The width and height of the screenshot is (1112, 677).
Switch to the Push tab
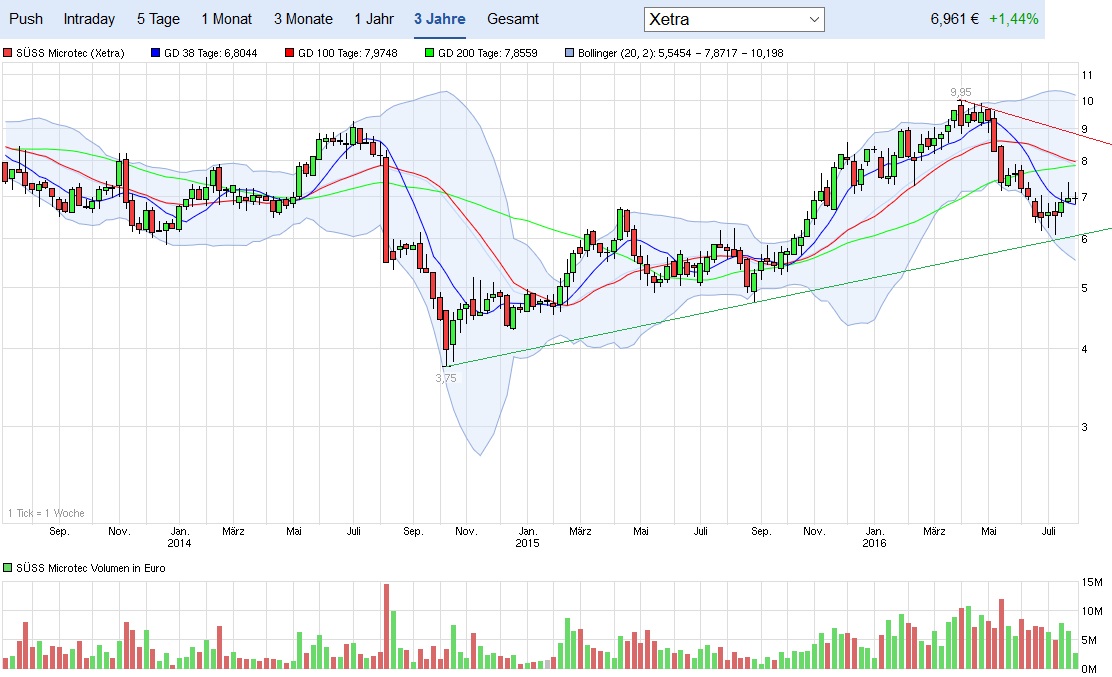pos(26,19)
